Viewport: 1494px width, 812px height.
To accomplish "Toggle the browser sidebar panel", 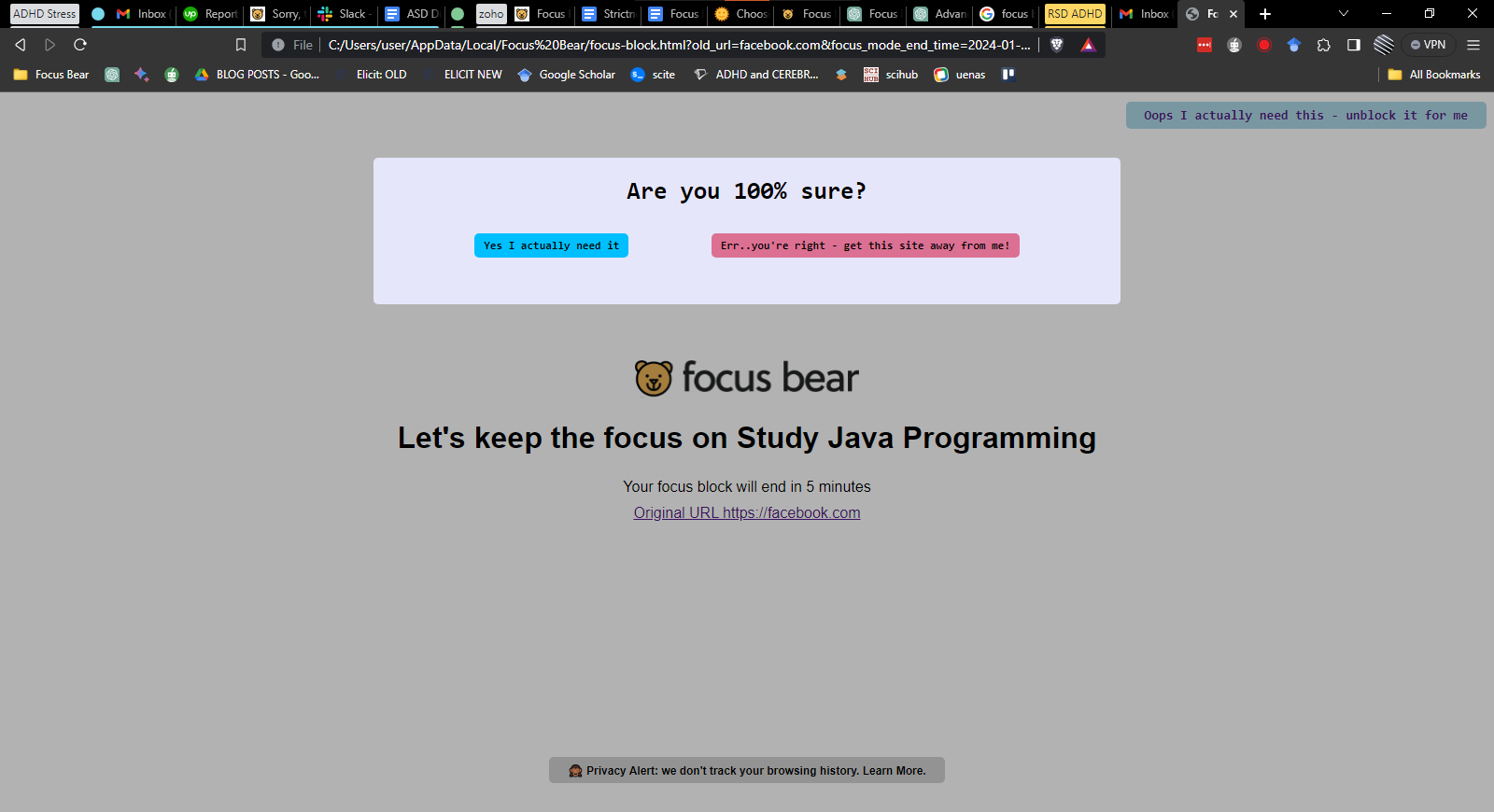I will tap(1354, 45).
